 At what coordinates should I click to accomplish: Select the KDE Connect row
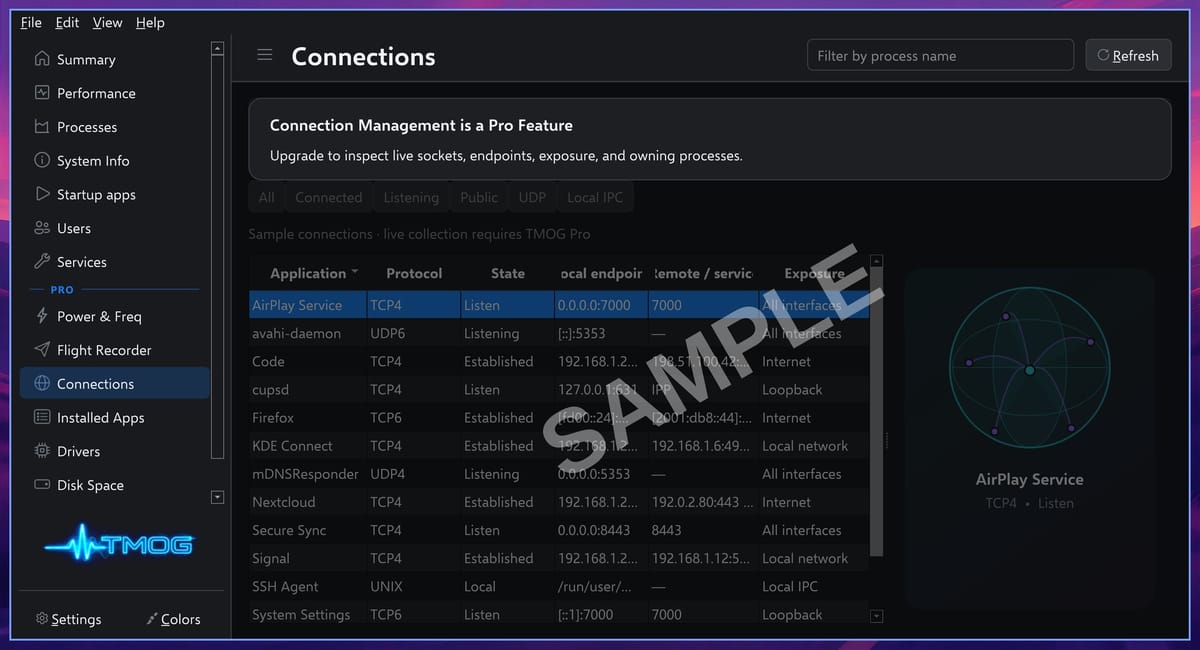click(559, 445)
